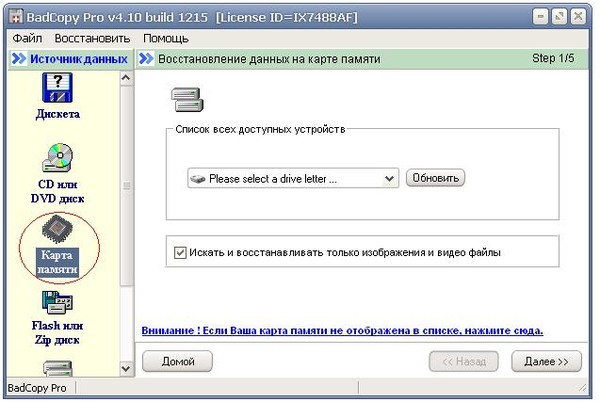This screenshot has height=402, width=600.
Task: Select the Карта памяти chip icon
Action: [x=57, y=229]
